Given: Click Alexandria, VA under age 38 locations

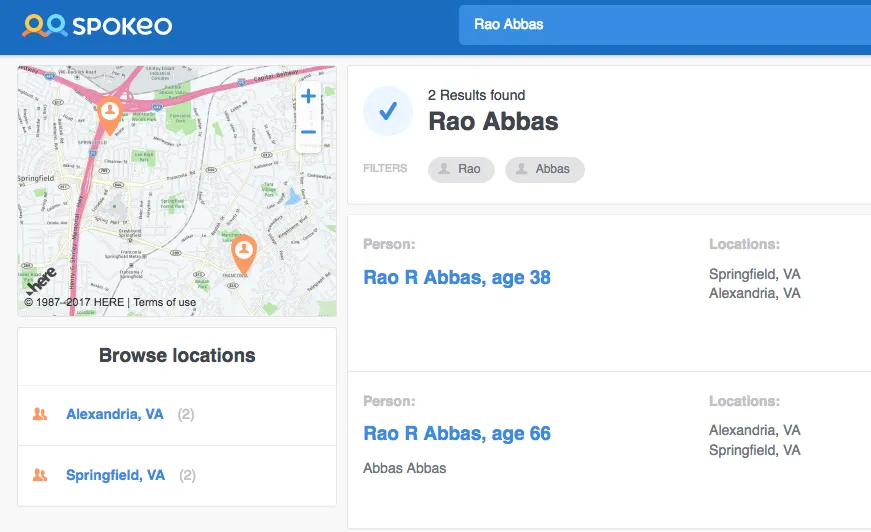Looking at the screenshot, I should (754, 293).
